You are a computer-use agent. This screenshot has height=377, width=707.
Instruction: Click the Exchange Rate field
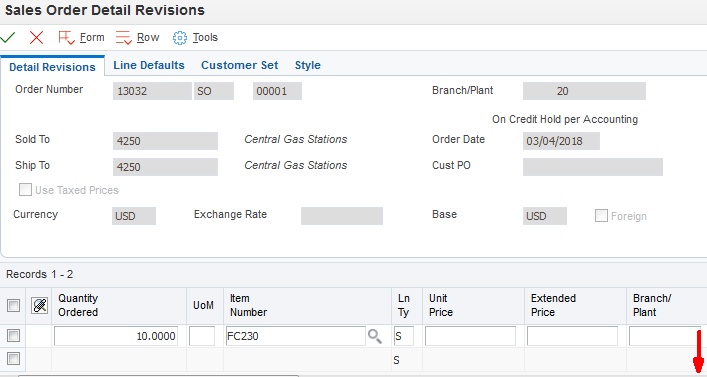pos(342,216)
